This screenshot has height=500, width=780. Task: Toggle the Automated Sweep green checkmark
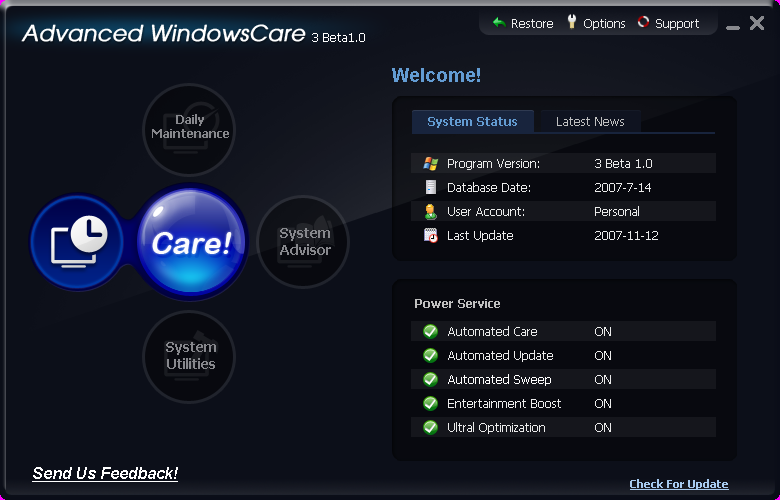point(430,379)
